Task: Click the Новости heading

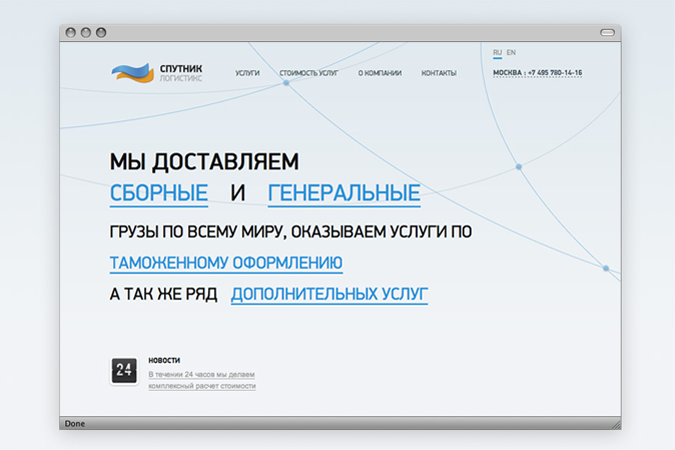Action: point(164,360)
